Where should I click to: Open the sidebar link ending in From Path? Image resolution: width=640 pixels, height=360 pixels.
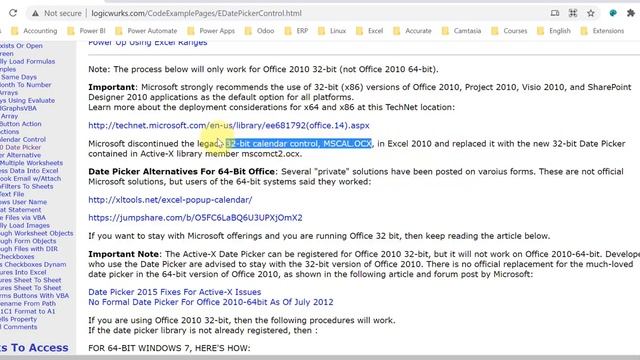[28, 303]
